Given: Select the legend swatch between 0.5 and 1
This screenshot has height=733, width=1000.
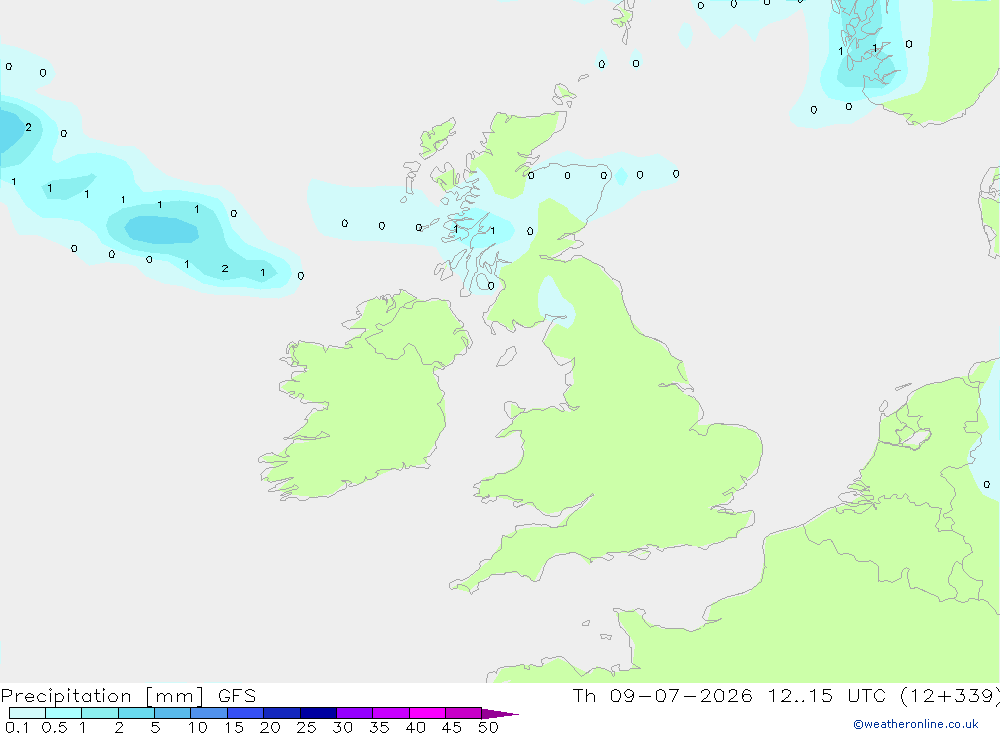Looking at the screenshot, I should coord(64,713).
